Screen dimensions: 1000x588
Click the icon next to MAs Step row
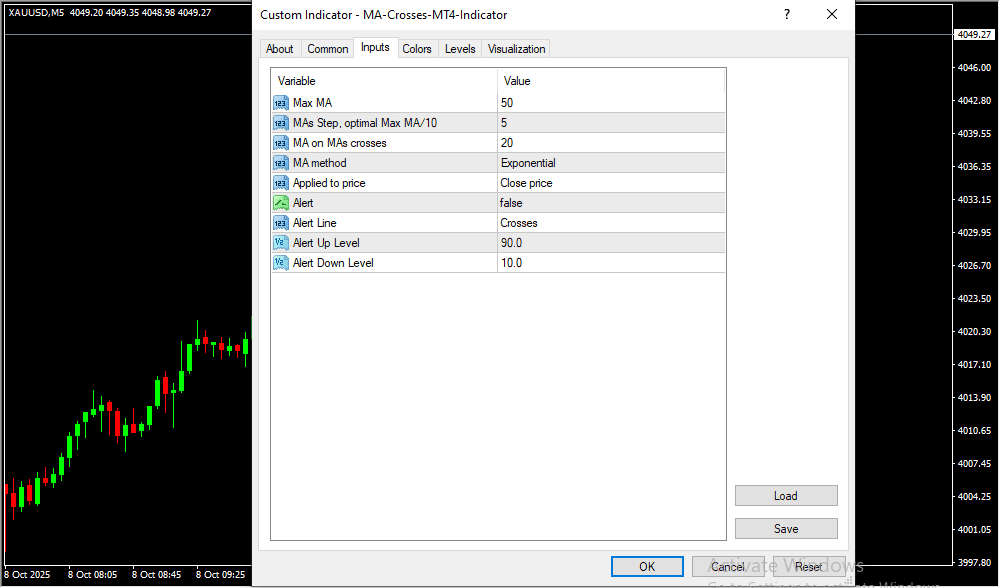[280, 123]
